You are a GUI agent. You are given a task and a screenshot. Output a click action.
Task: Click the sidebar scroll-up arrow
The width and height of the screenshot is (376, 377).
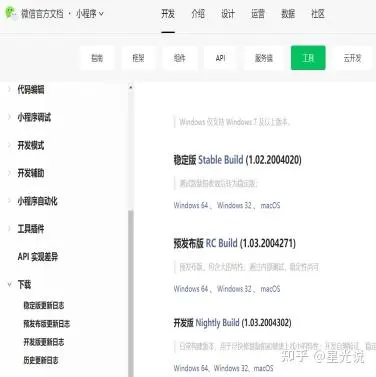click(x=131, y=88)
